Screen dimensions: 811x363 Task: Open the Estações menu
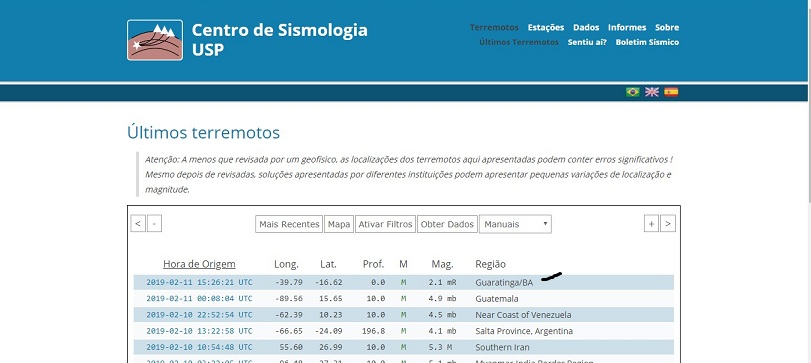[x=546, y=27]
